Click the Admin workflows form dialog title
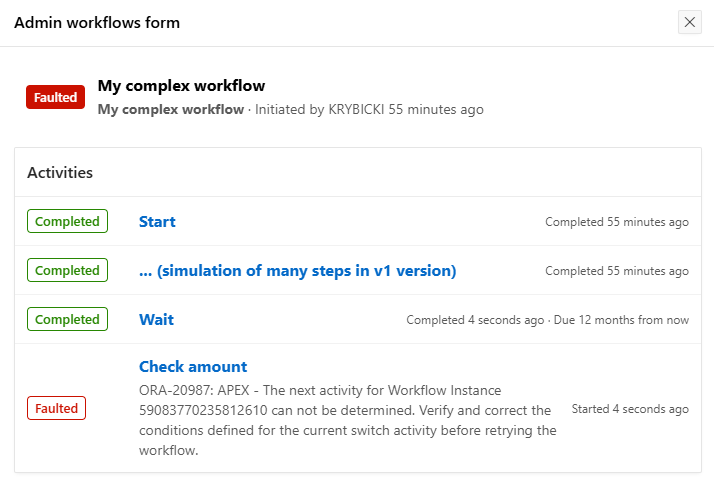Image resolution: width=714 pixels, height=477 pixels. click(97, 22)
